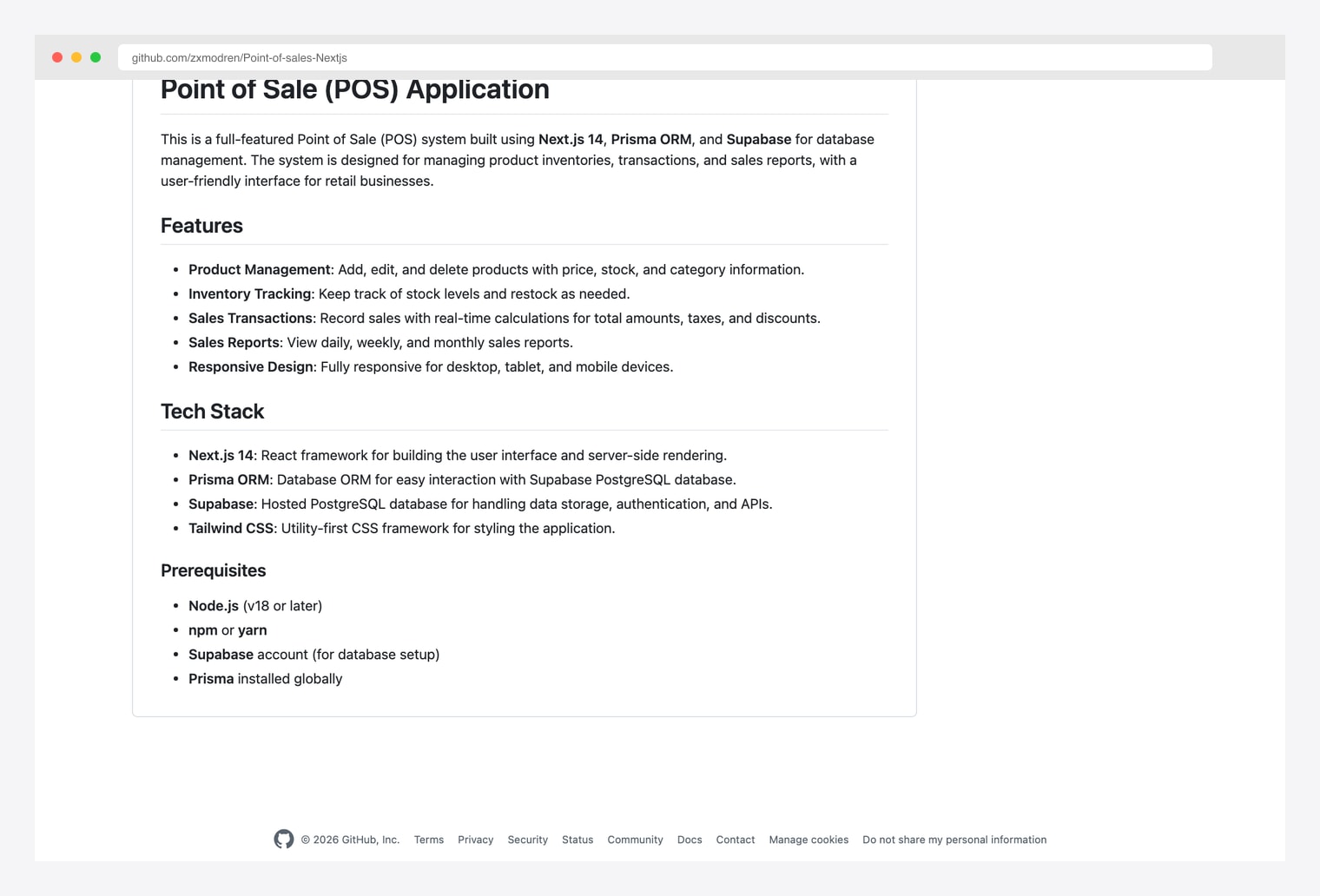The height and width of the screenshot is (896, 1320).
Task: Open the Status footer link
Action: tap(577, 840)
